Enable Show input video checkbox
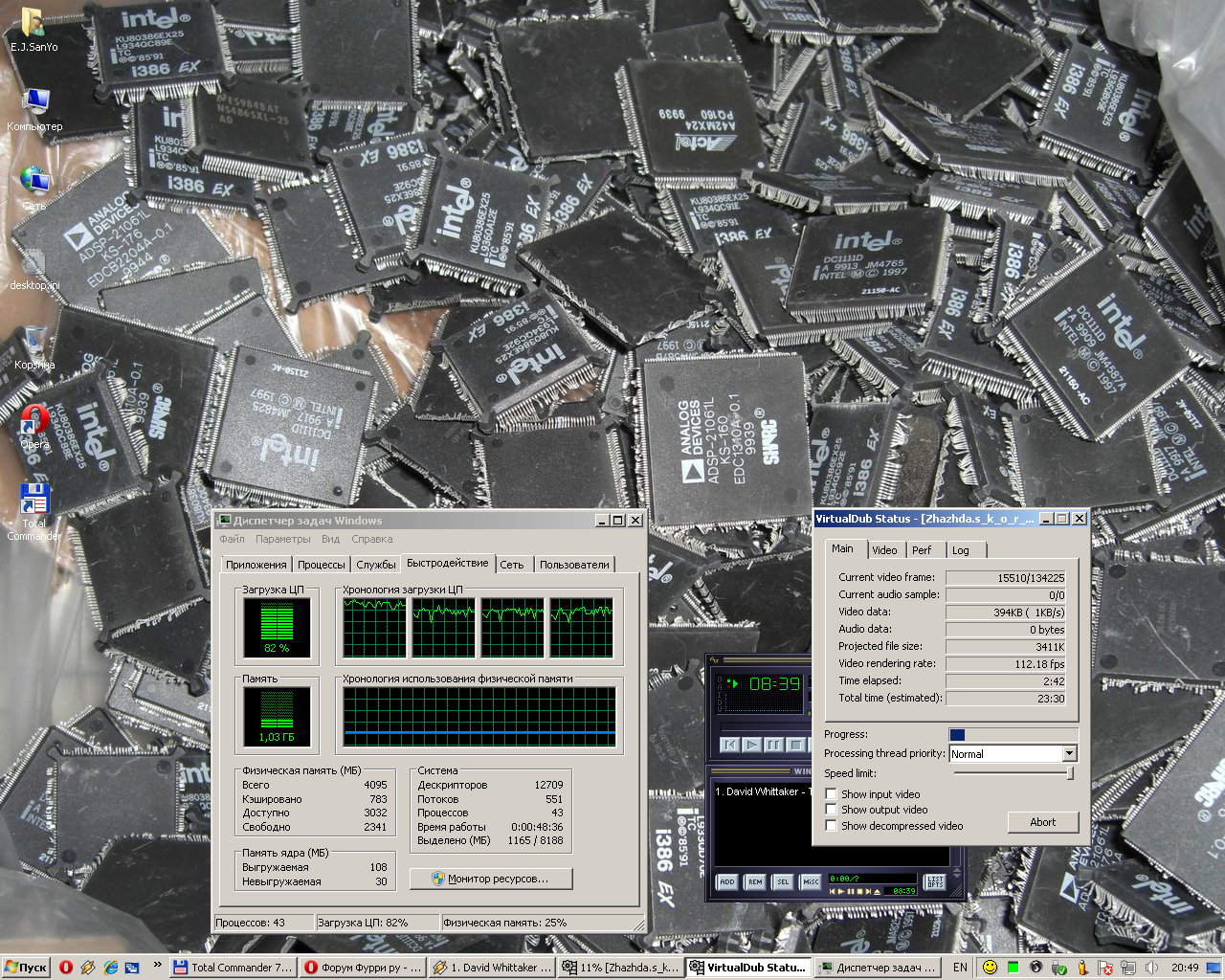The width and height of the screenshot is (1225, 980). [x=832, y=794]
